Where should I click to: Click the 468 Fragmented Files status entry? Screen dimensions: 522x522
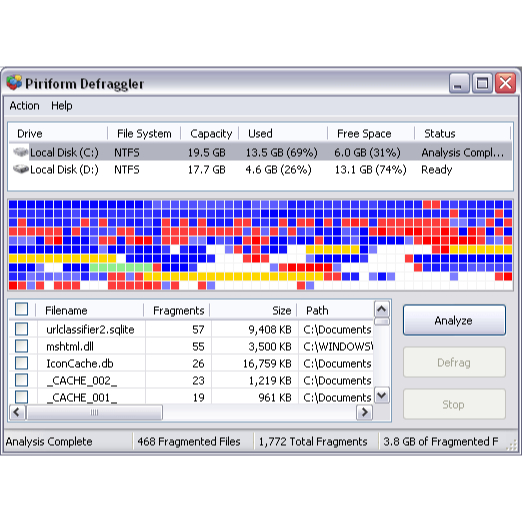189,441
